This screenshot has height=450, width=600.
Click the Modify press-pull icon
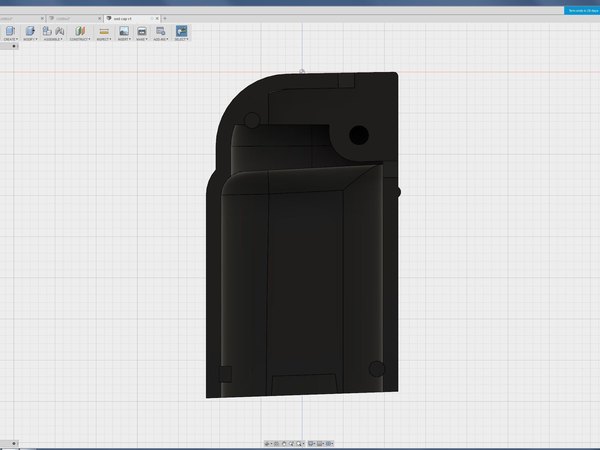pyautogui.click(x=30, y=31)
